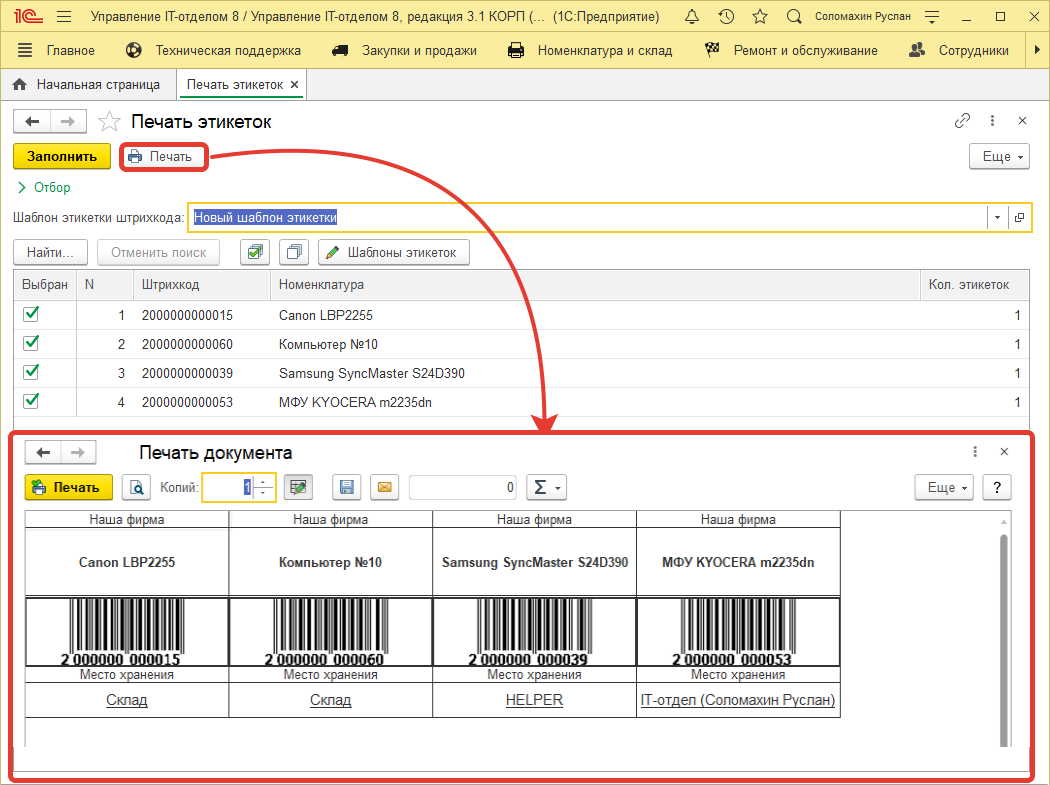This screenshot has height=785, width=1050.
Task: Open the label template dropdown arrow
Action: click(997, 217)
